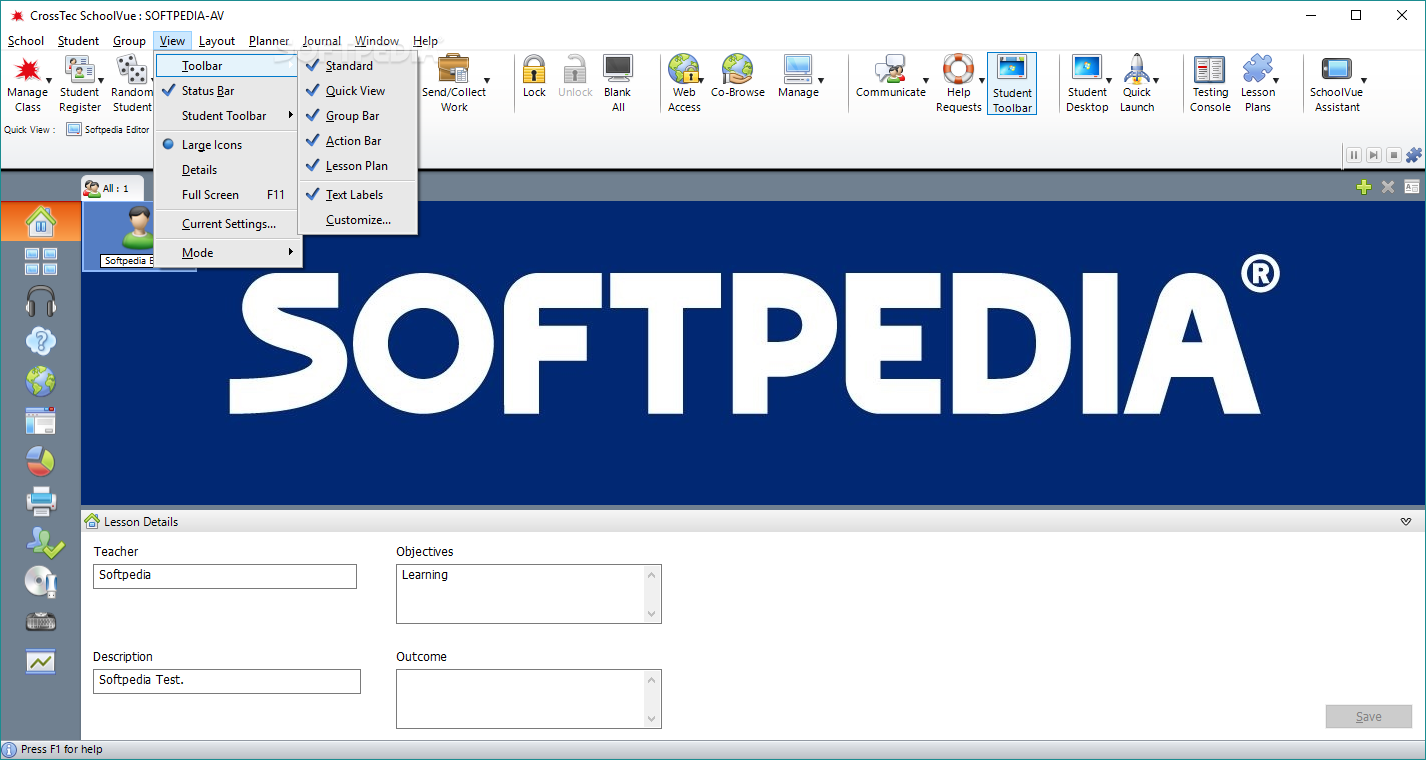
Task: Open the keyboard typing view in sidebar
Action: click(41, 621)
